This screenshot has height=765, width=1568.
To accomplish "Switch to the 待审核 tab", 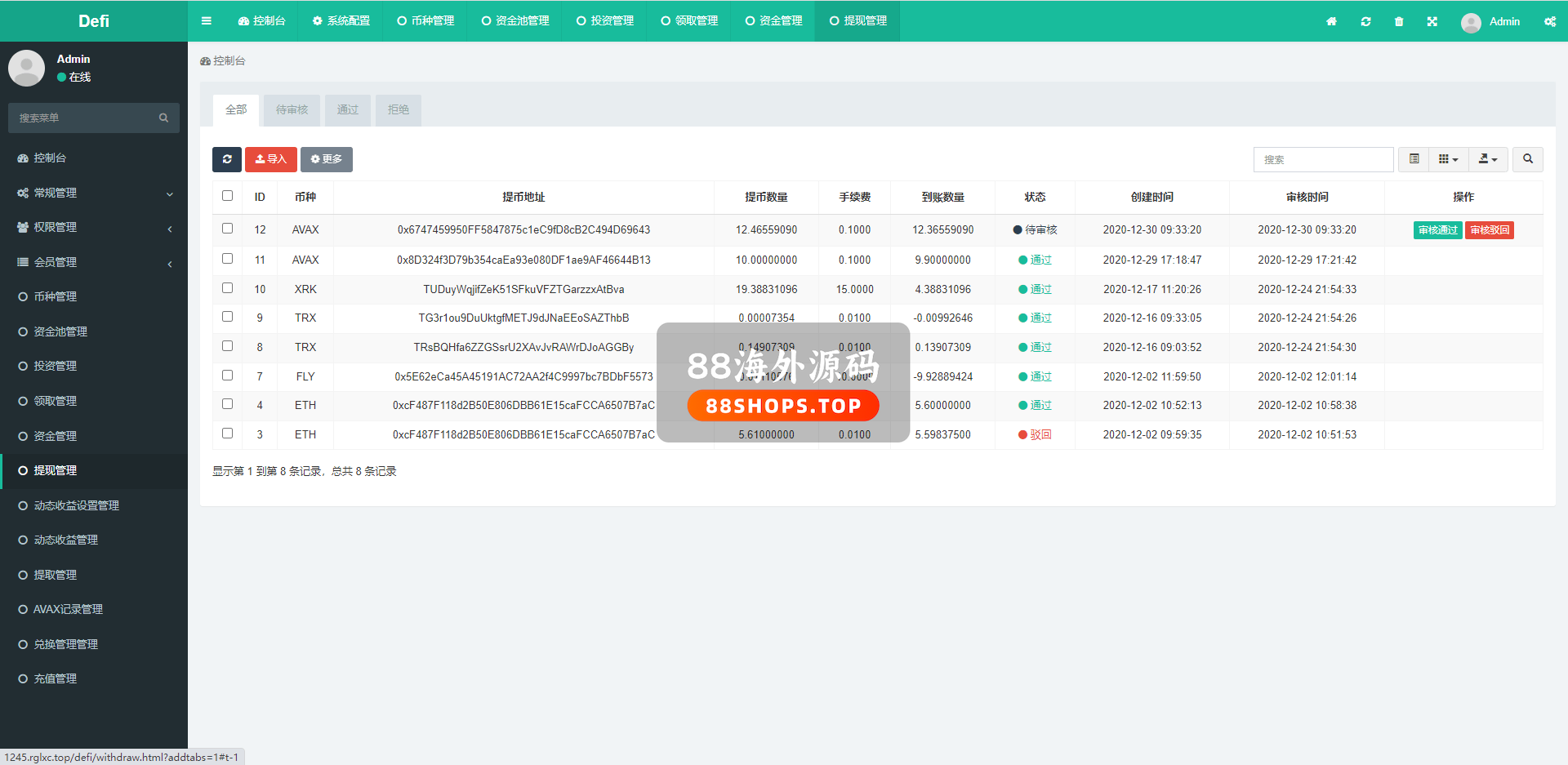I will [292, 109].
